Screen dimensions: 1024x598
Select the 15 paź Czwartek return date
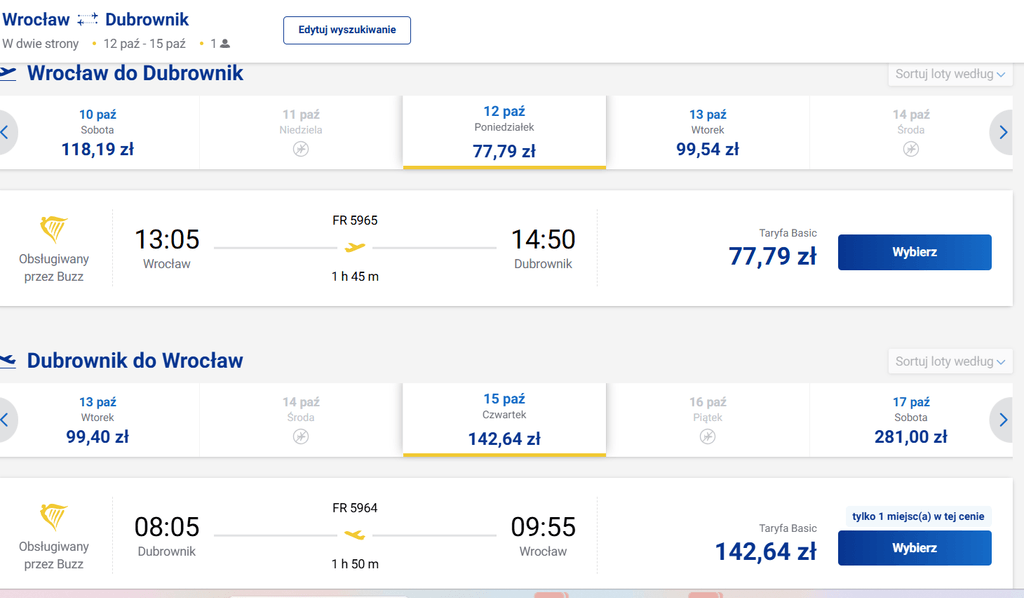[504, 420]
